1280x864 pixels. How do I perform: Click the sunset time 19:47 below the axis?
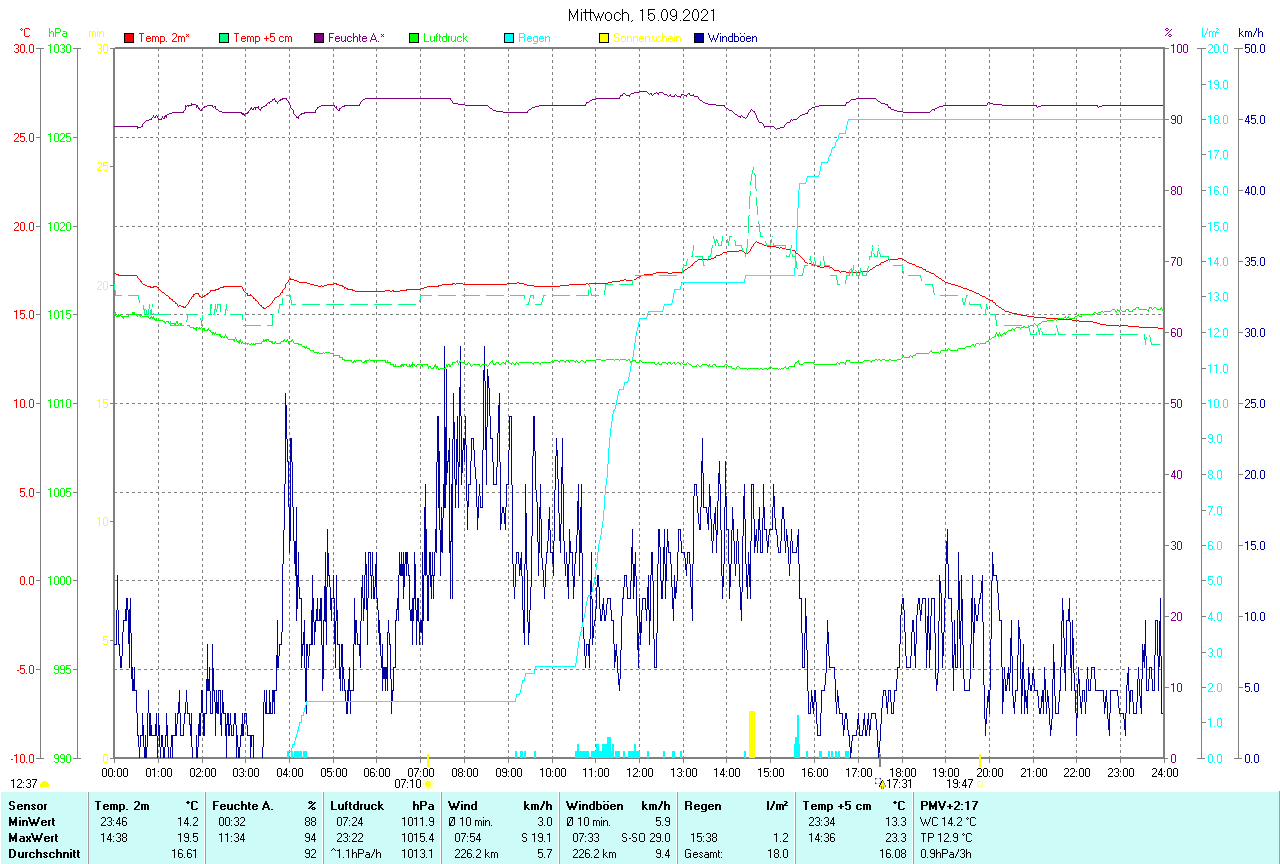click(960, 784)
